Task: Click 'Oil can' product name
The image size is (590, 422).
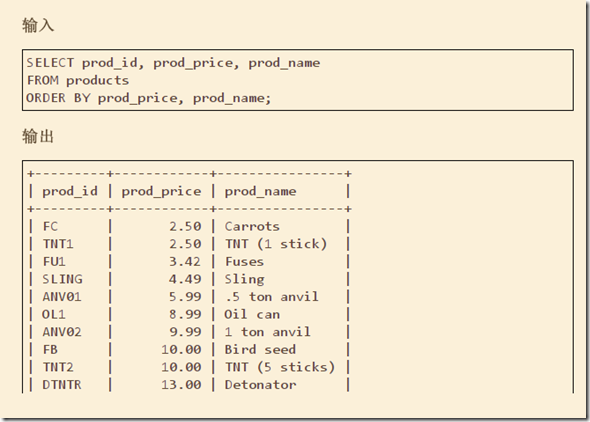Action: pos(252,314)
